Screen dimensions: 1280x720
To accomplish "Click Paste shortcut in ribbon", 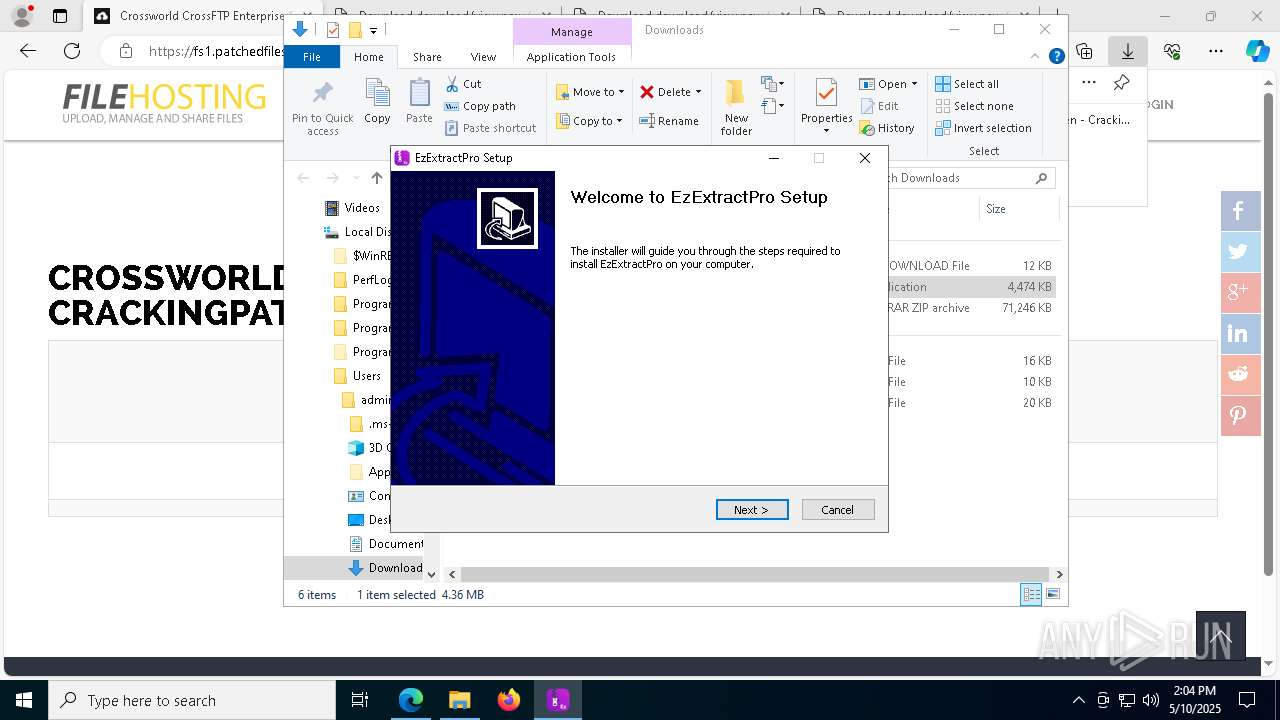I will pyautogui.click(x=490, y=128).
